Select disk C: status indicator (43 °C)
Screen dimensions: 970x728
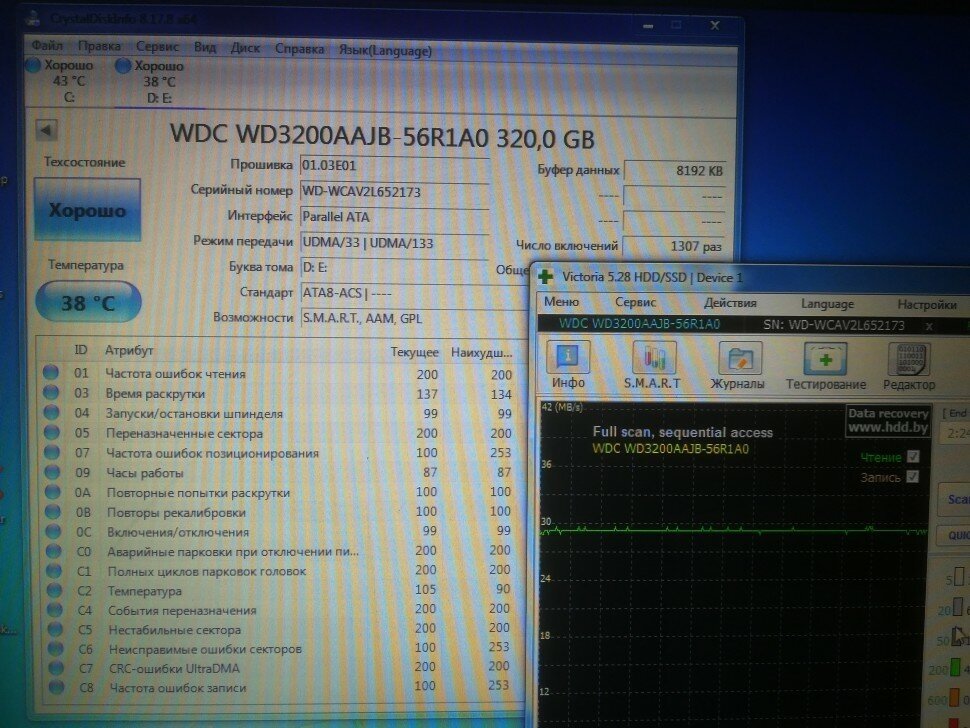pyautogui.click(x=61, y=81)
